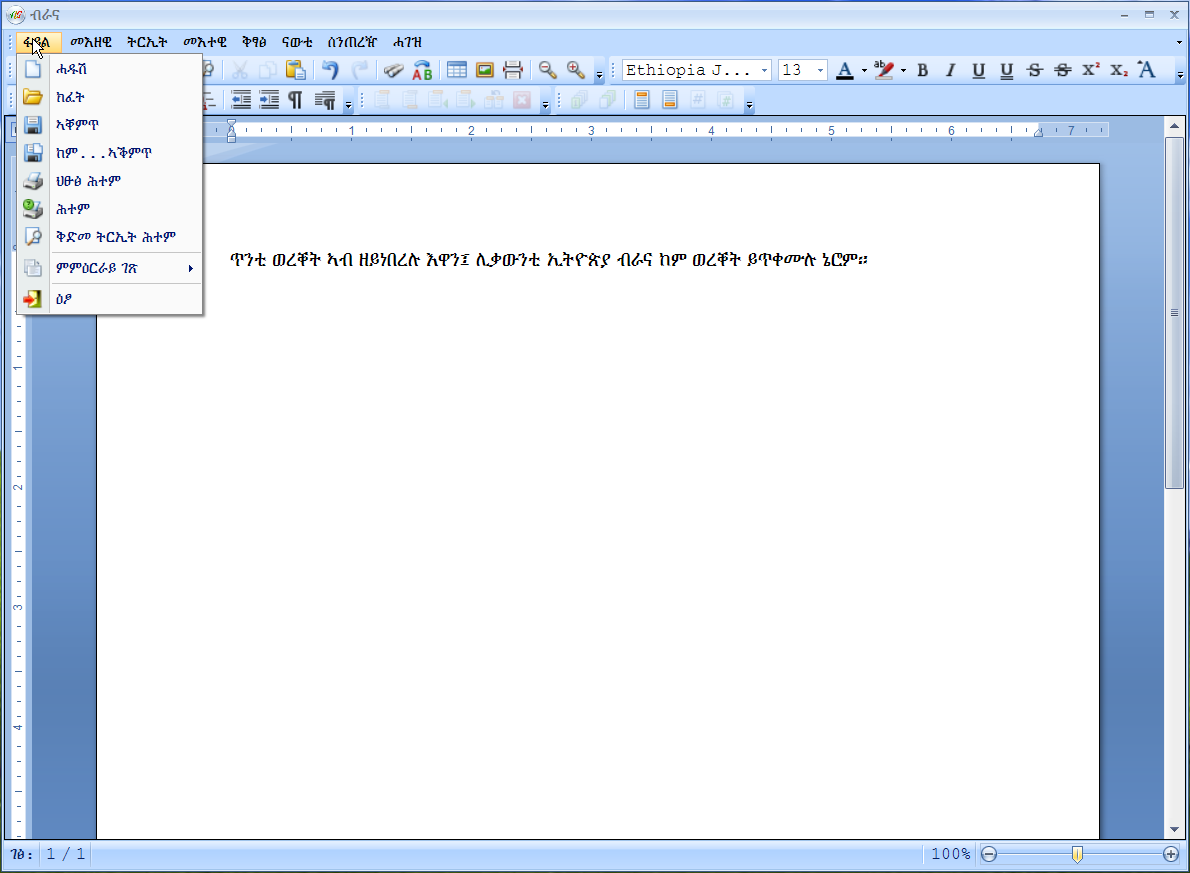This screenshot has height=873, width=1190.
Task: Click the zoom in plus button in status bar
Action: (x=1171, y=854)
